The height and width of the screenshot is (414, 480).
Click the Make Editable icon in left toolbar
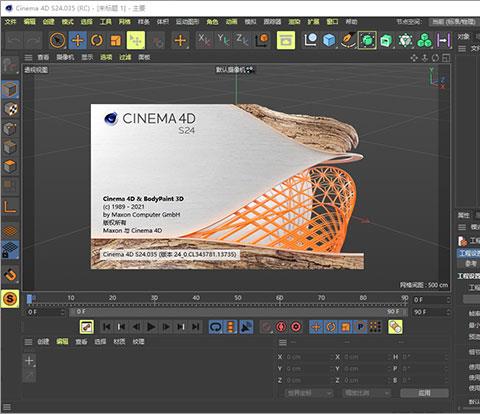click(x=10, y=65)
